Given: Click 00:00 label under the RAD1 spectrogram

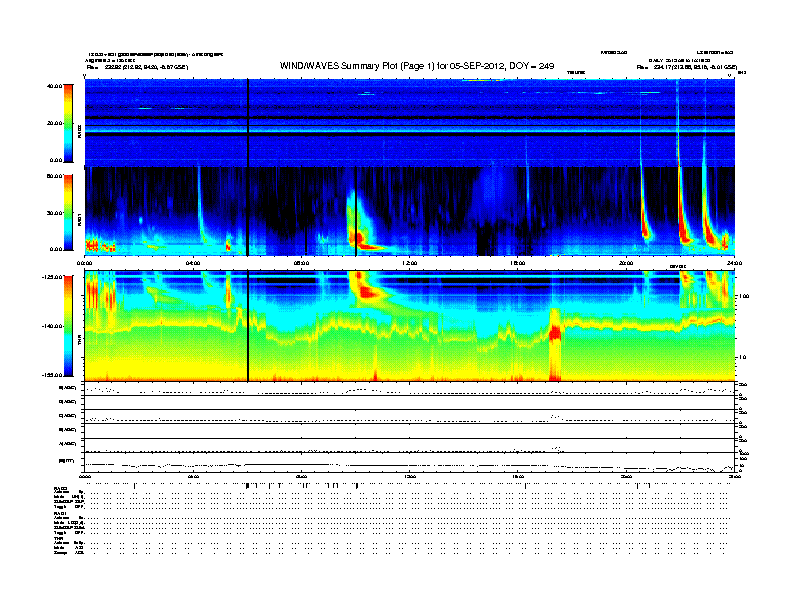Looking at the screenshot, I should [x=84, y=263].
